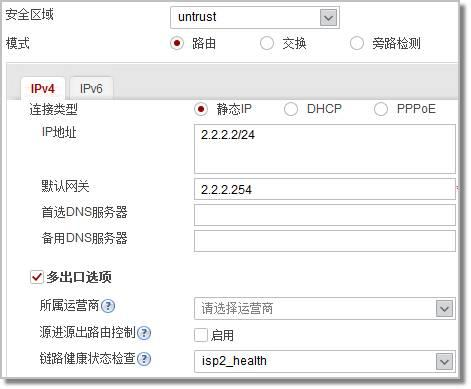471x389 pixels.
Task: Open isp2_health dropdown
Action: coord(325,361)
